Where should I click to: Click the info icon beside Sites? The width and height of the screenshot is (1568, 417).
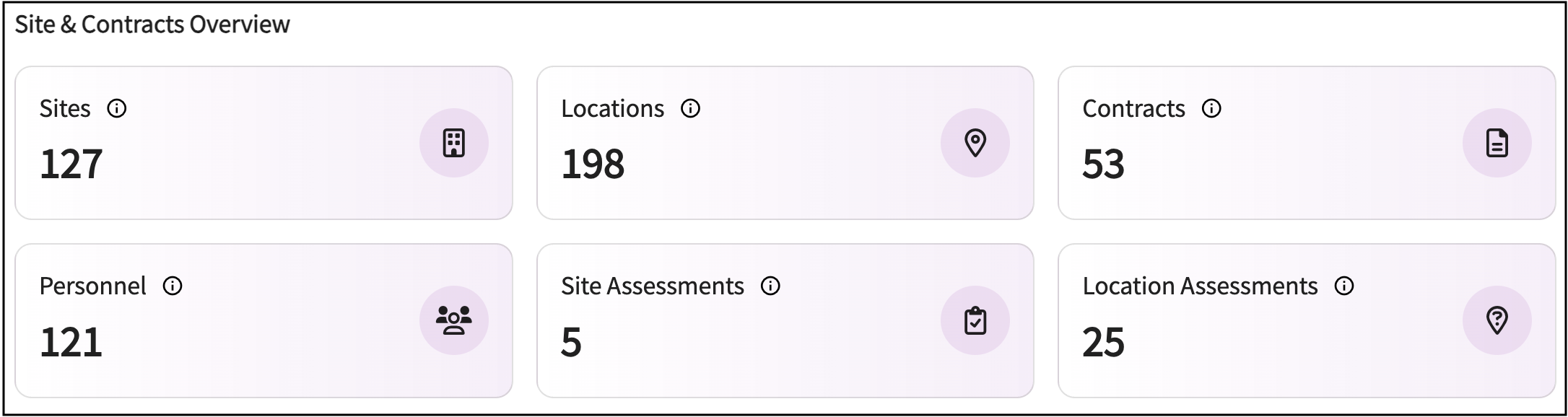coord(116,109)
